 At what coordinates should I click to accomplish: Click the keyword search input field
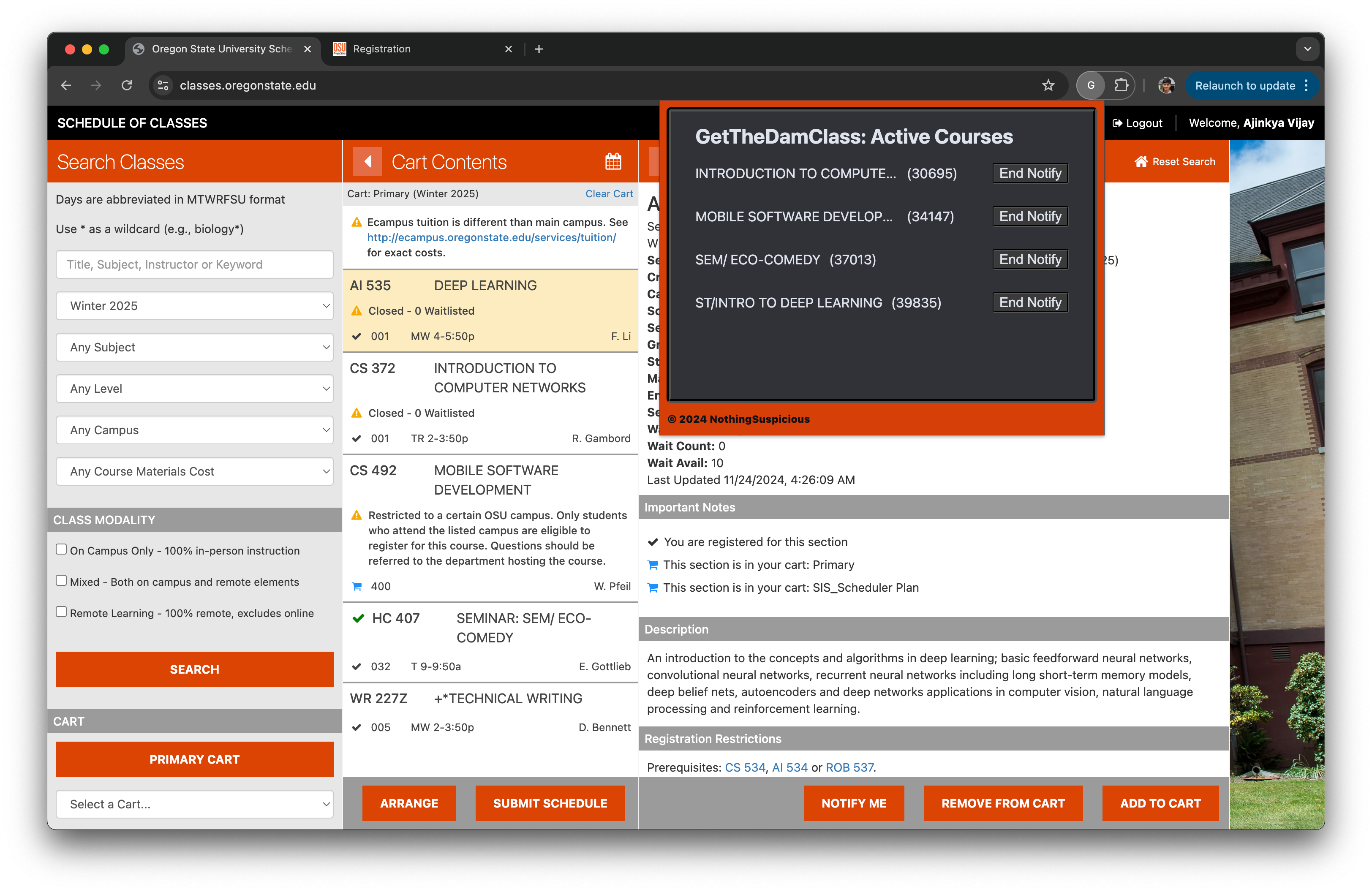(194, 264)
